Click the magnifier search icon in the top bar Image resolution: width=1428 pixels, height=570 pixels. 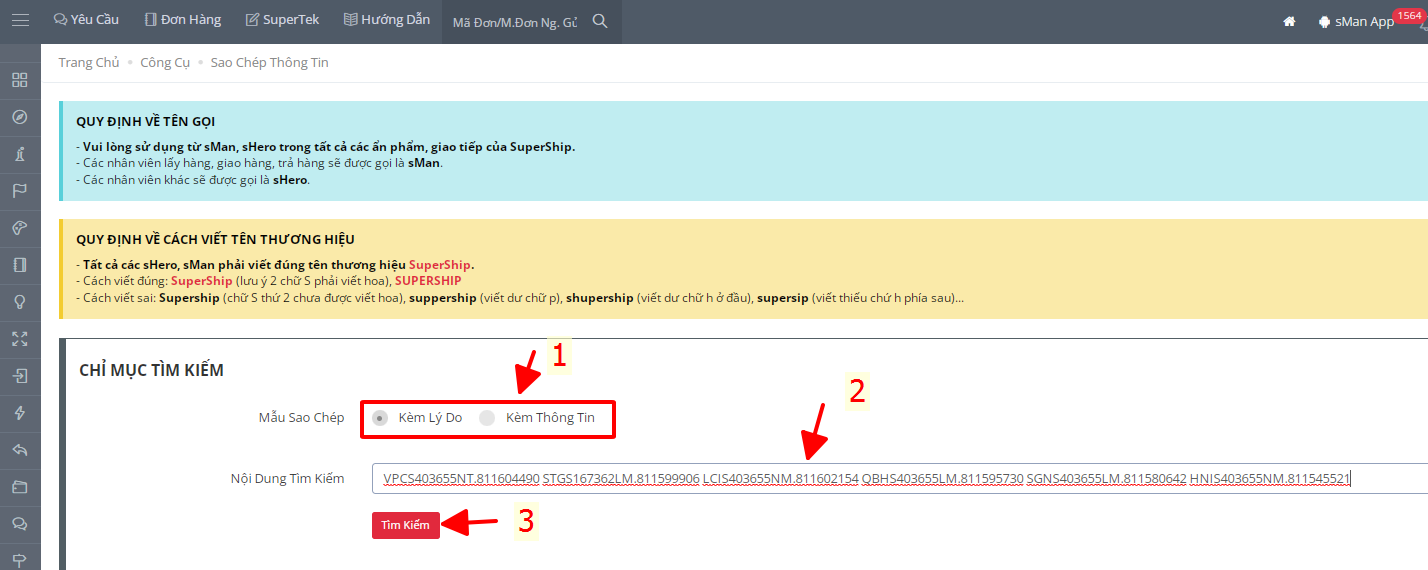pyautogui.click(x=600, y=21)
